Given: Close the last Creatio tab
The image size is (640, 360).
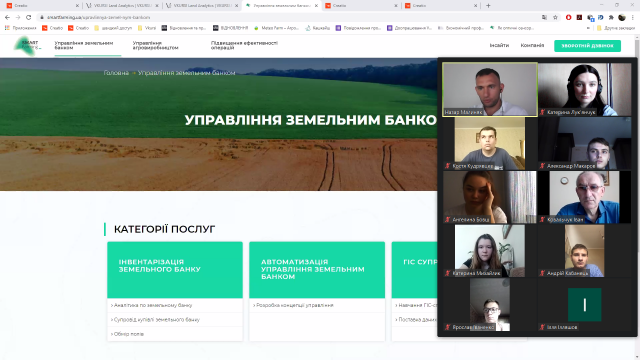Looking at the screenshot, I should click(476, 6).
